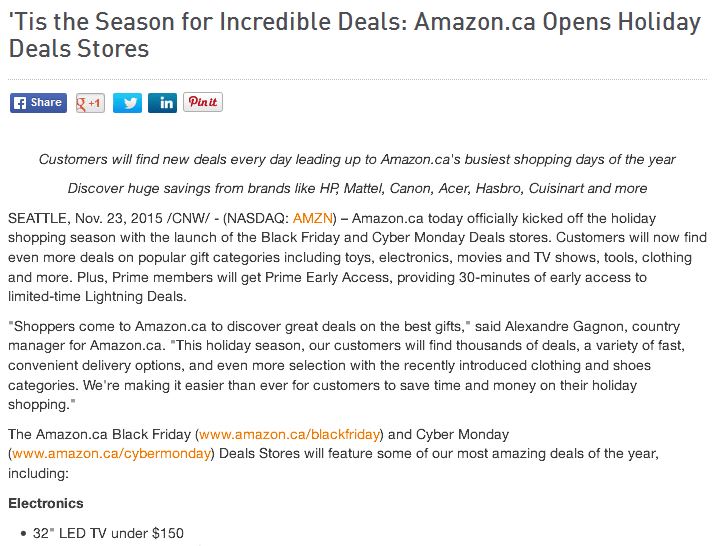Pin the article with the Pinit button
Viewport: 722px width, 546px height.
(x=203, y=102)
